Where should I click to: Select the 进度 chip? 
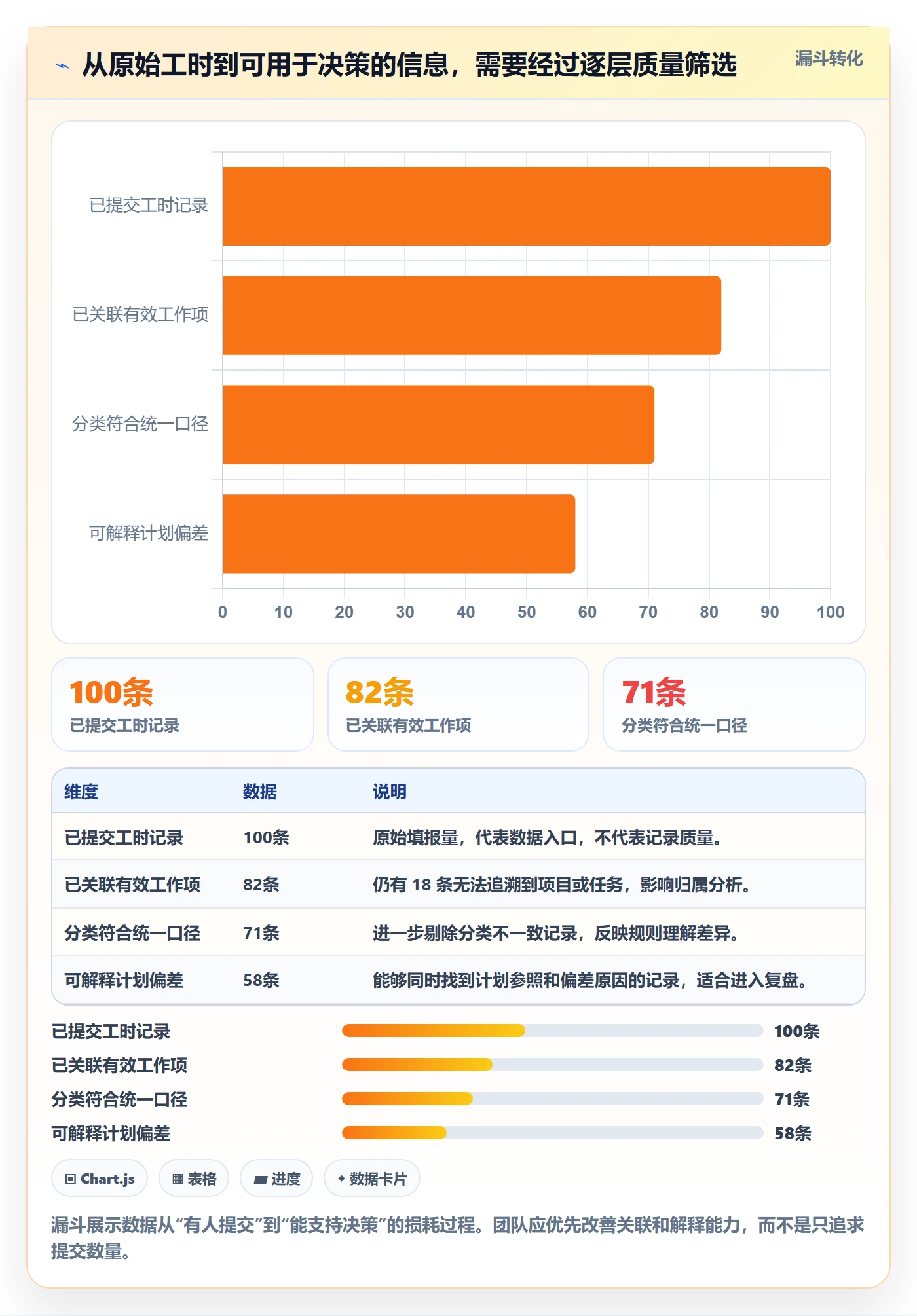[x=276, y=1179]
